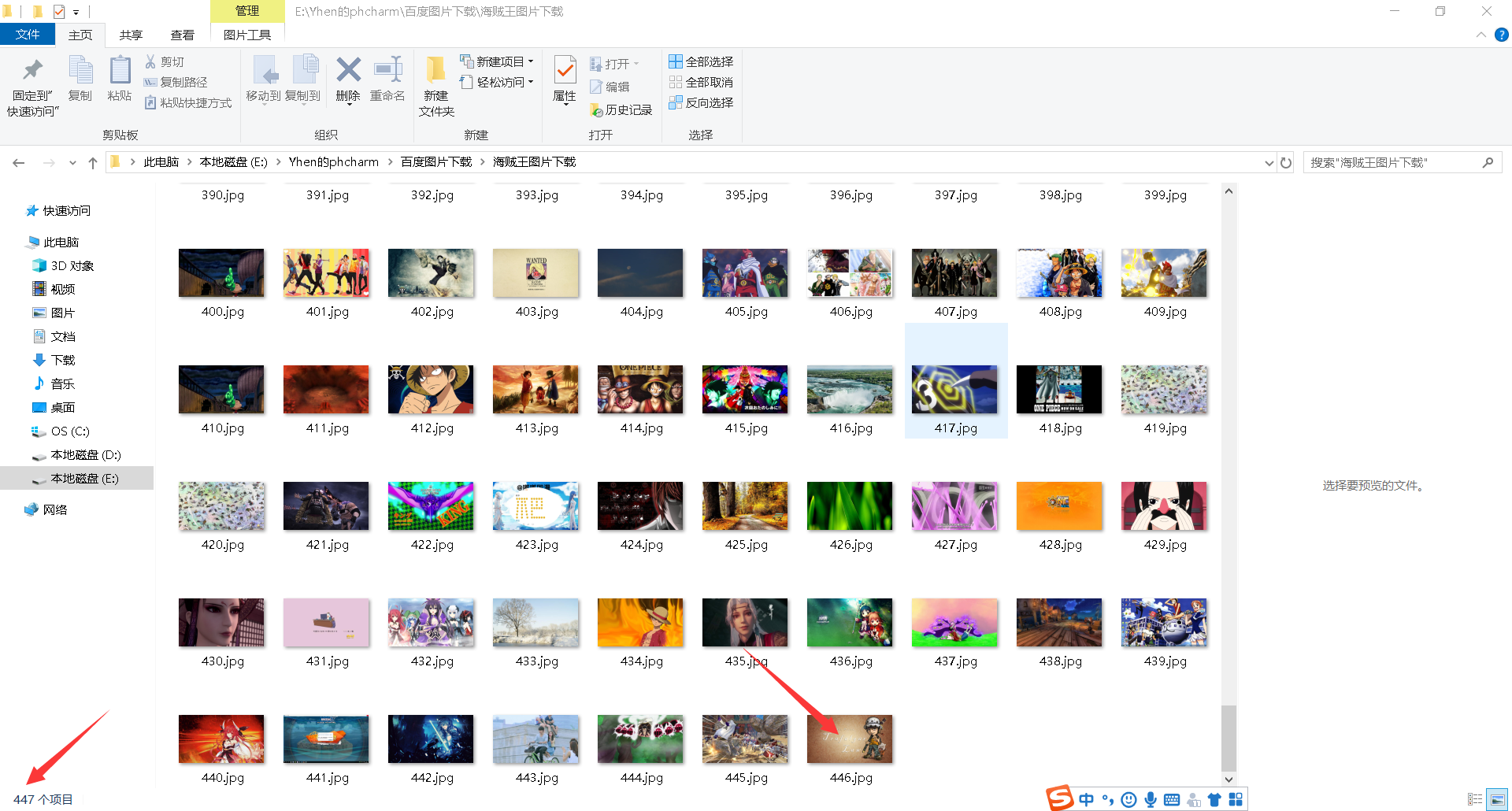Open Properties (属性) from ribbon

pyautogui.click(x=565, y=79)
